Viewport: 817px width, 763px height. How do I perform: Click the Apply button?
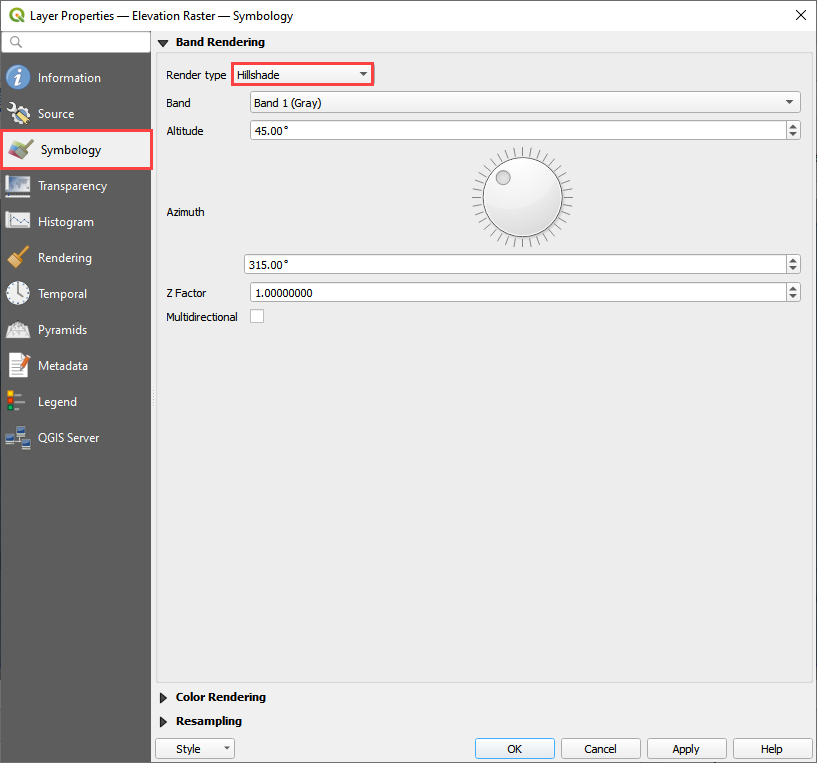686,749
